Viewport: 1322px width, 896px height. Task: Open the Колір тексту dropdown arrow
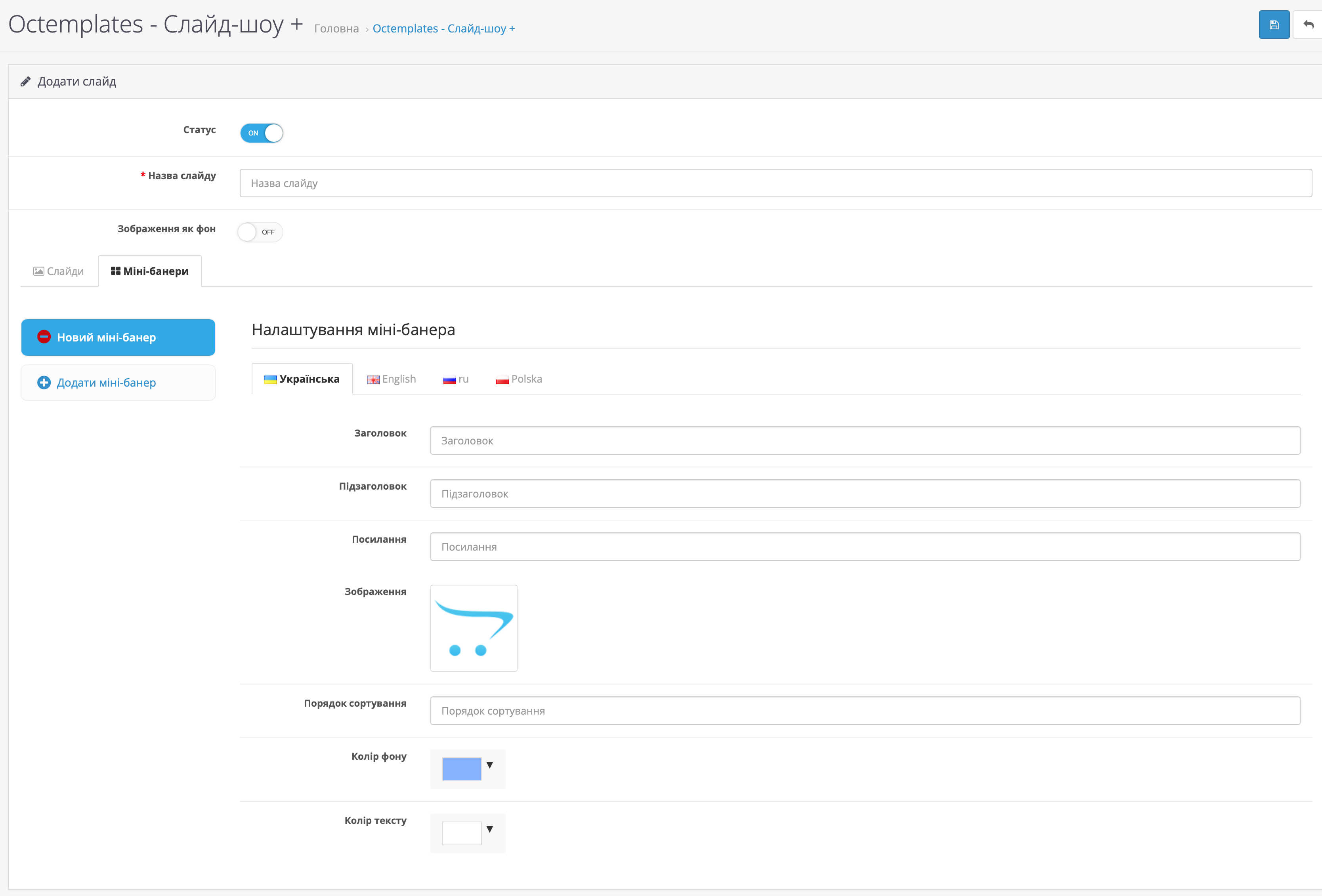(x=490, y=829)
